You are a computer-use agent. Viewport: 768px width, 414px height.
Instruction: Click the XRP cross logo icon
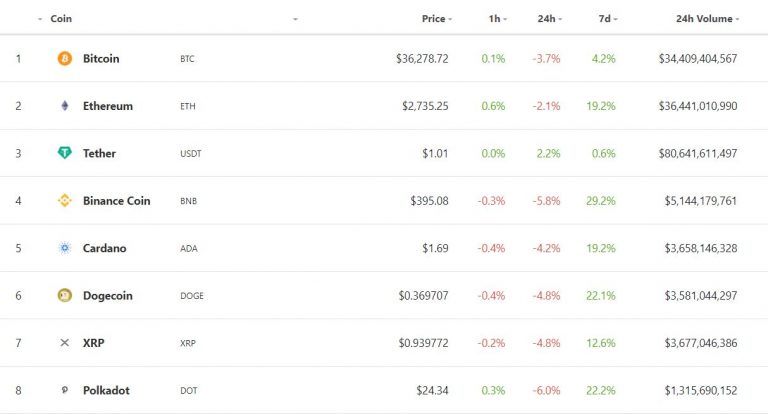pos(65,343)
